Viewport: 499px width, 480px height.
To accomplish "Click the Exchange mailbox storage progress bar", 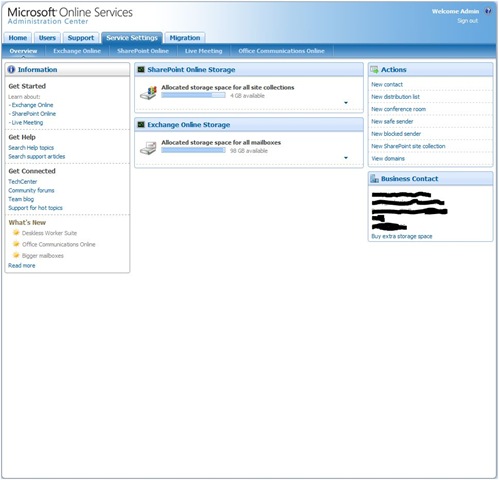I will (193, 150).
